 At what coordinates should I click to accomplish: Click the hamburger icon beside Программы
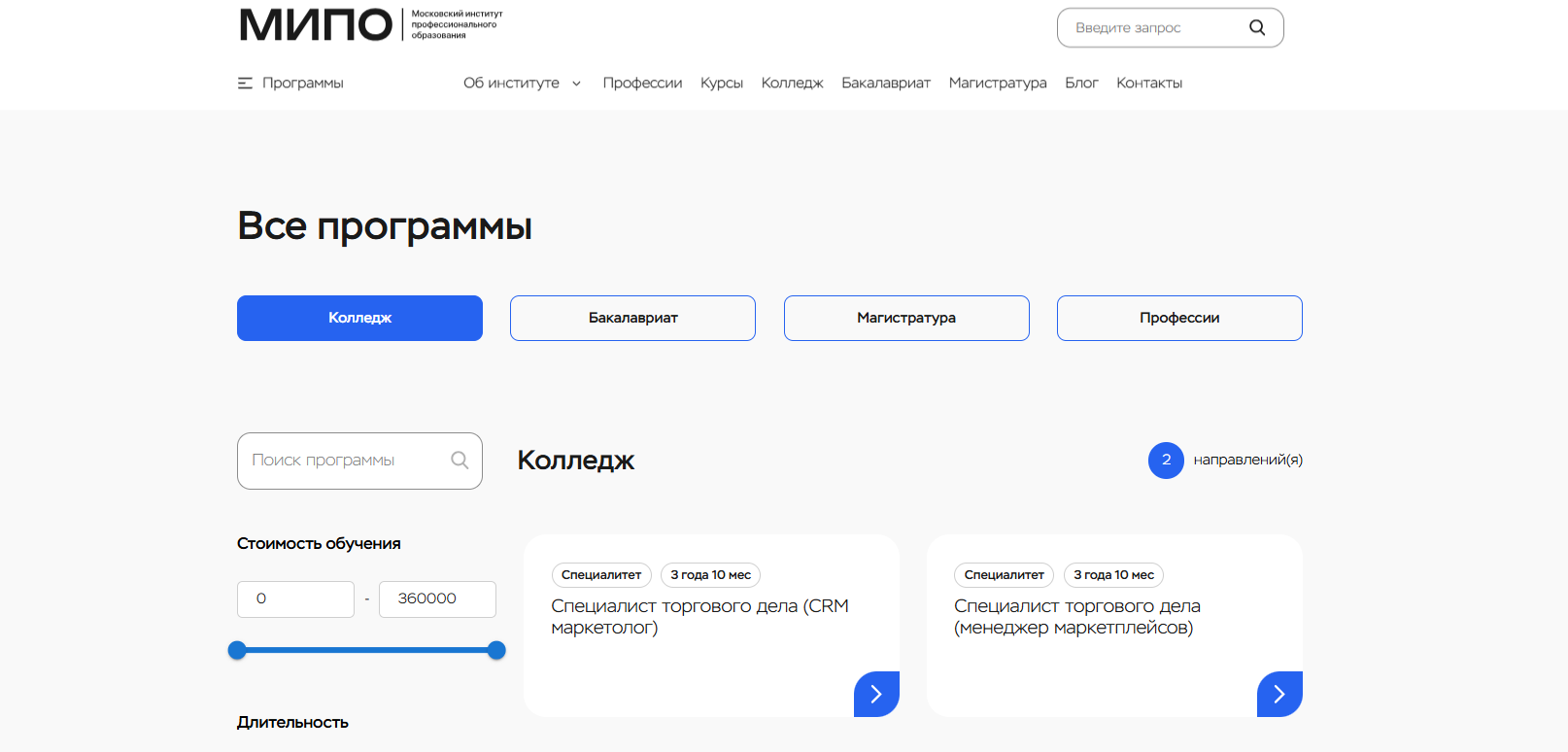[x=245, y=83]
